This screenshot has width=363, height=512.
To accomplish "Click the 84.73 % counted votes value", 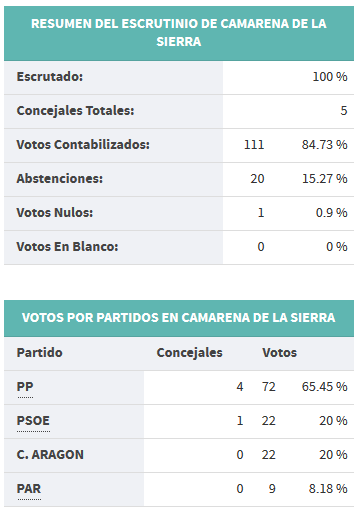I will click(x=325, y=145).
